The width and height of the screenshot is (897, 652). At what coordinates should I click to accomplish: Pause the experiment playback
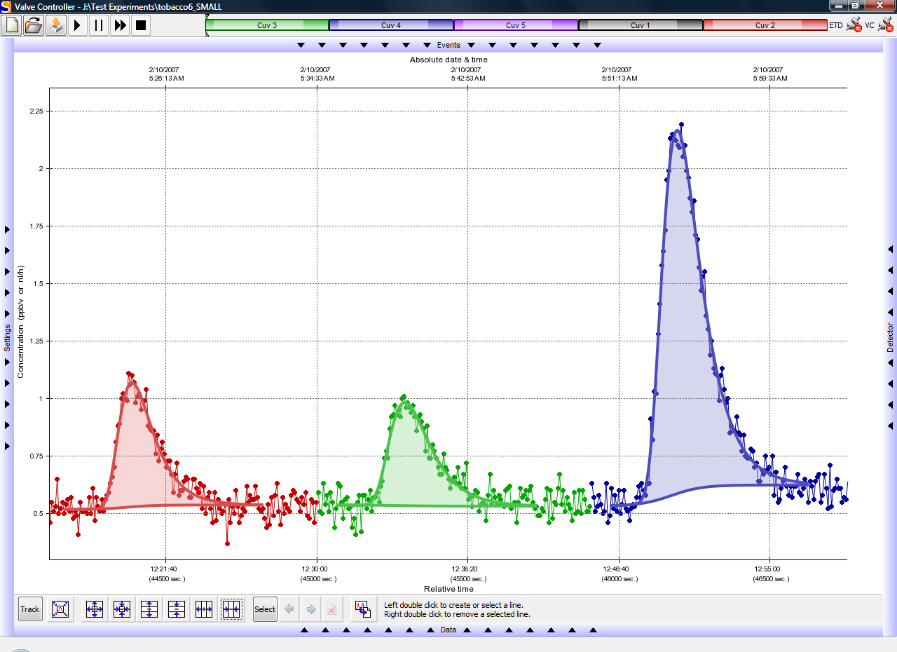point(98,25)
